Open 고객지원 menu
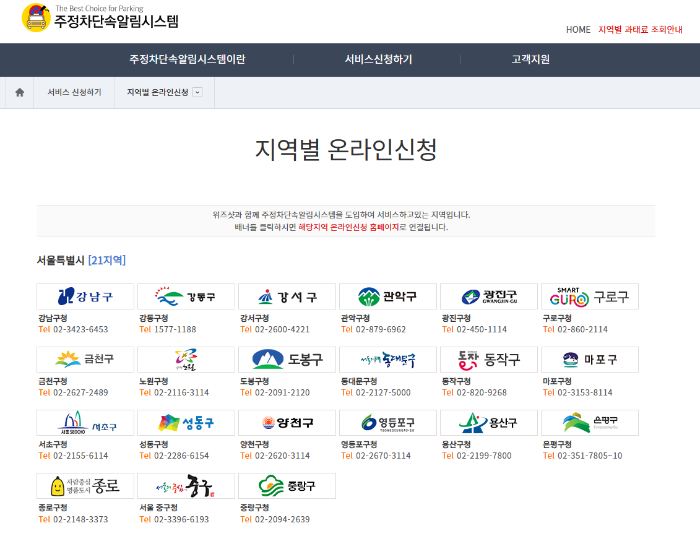The image size is (700, 533). (530, 59)
